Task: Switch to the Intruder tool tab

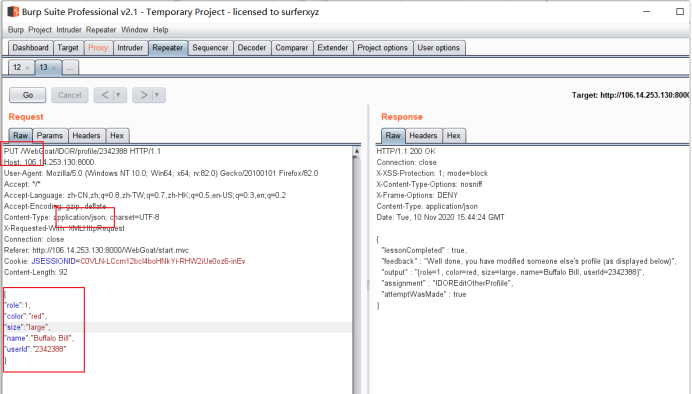Action: click(130, 48)
